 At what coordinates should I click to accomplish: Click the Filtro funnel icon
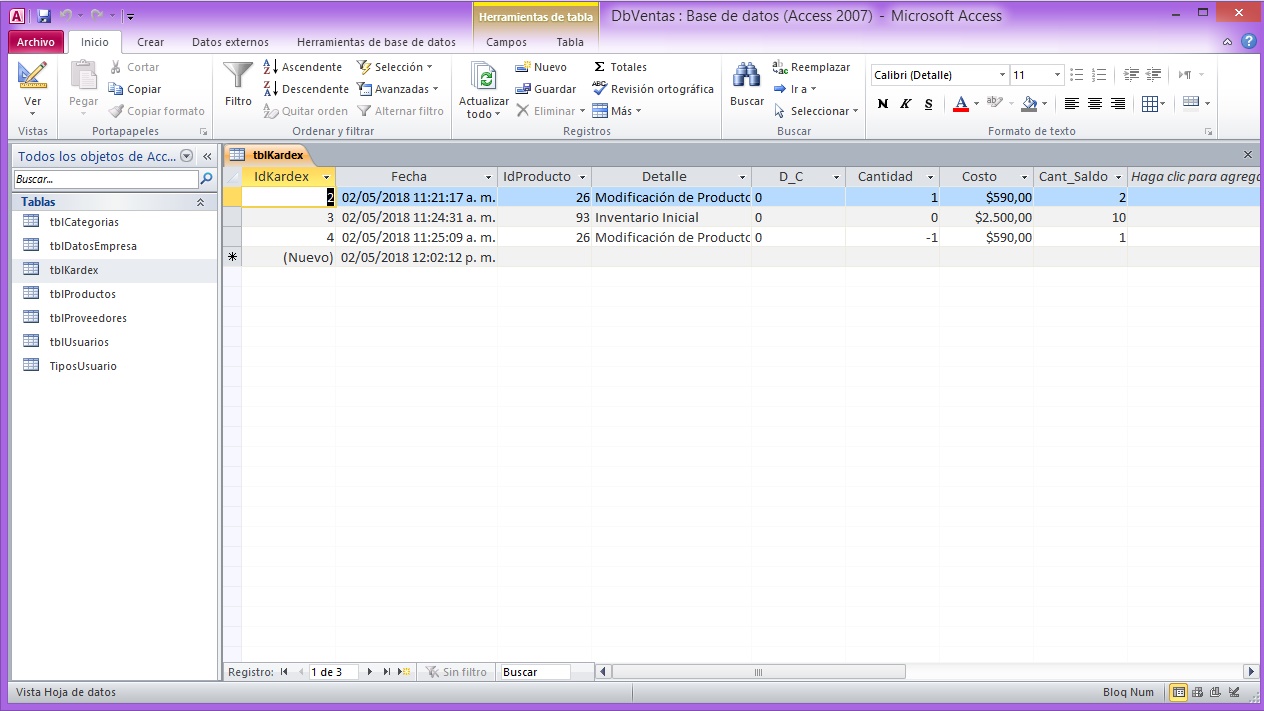(x=238, y=78)
